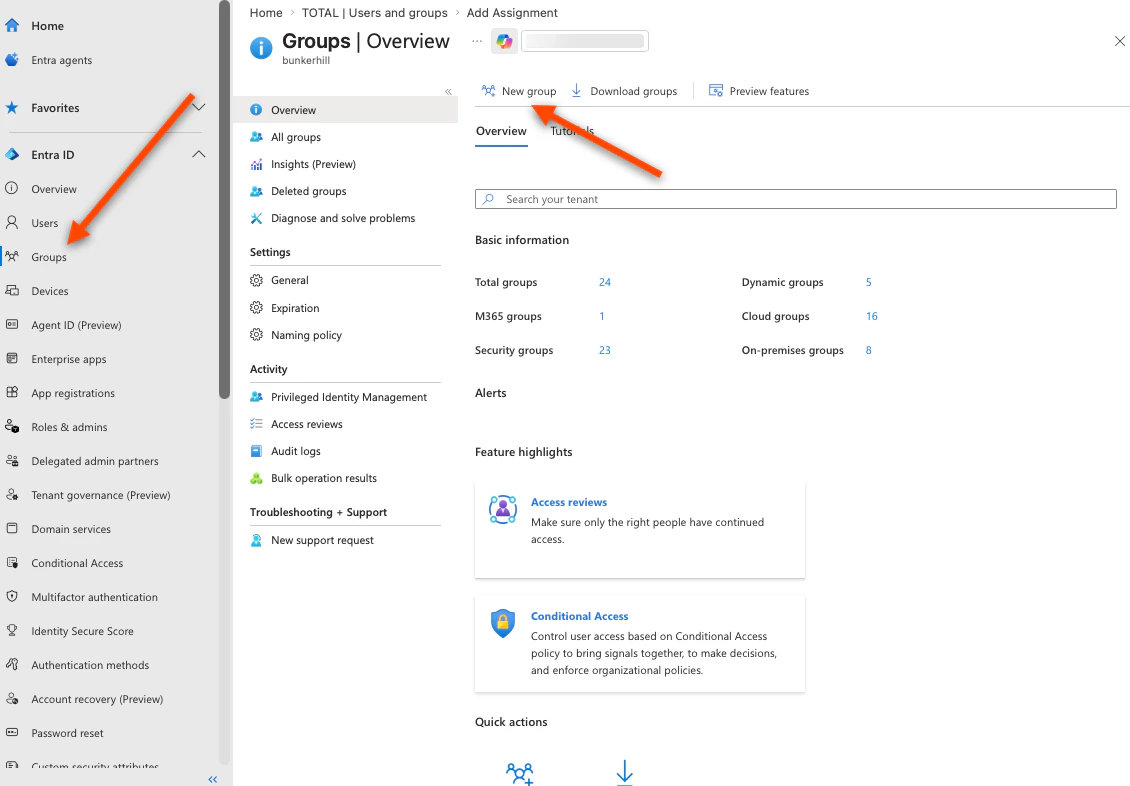Switch to the Tutorials tab
Image resolution: width=1130 pixels, height=786 pixels.
tap(572, 131)
